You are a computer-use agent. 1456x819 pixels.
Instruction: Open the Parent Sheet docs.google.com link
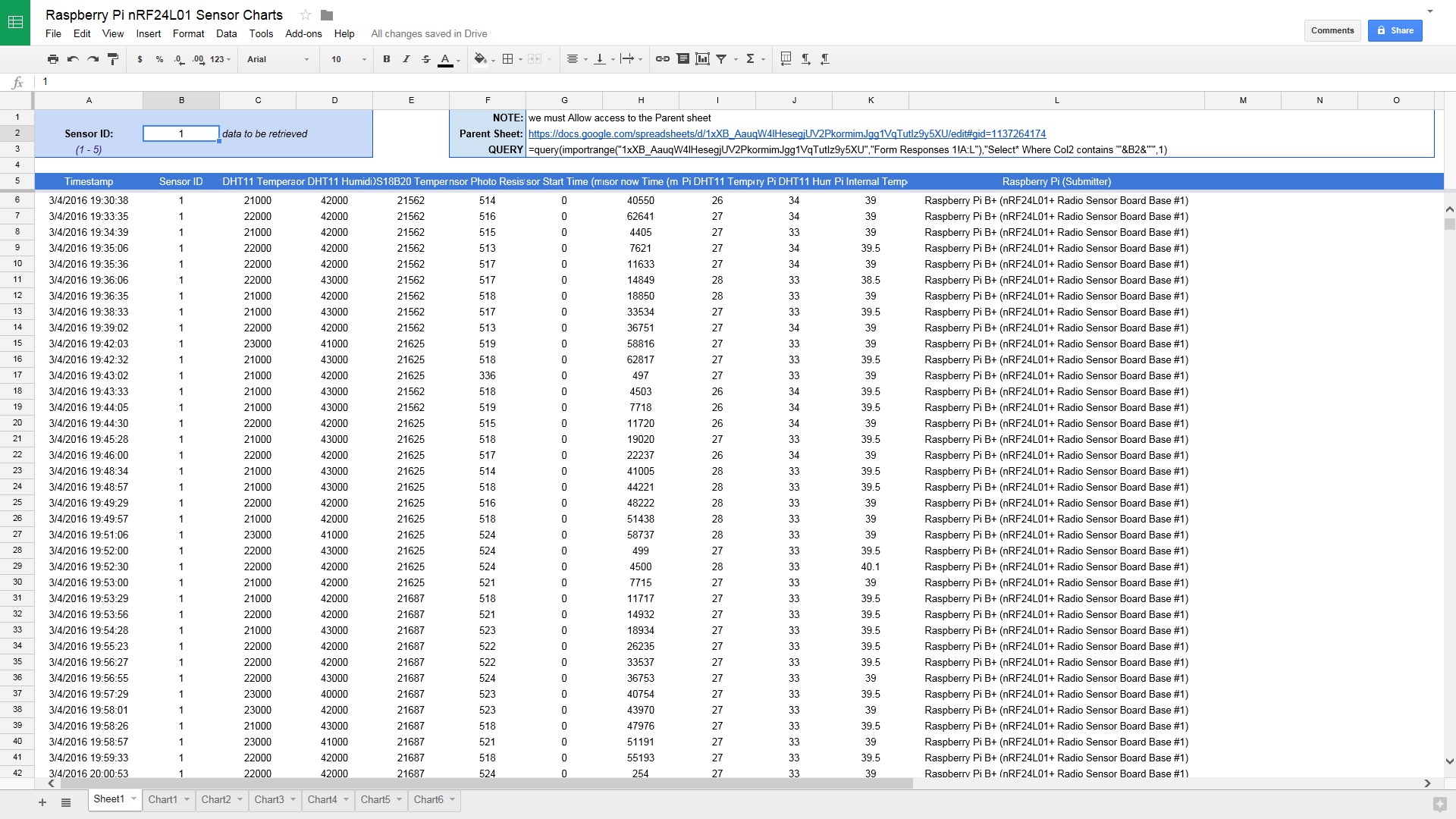coord(787,133)
